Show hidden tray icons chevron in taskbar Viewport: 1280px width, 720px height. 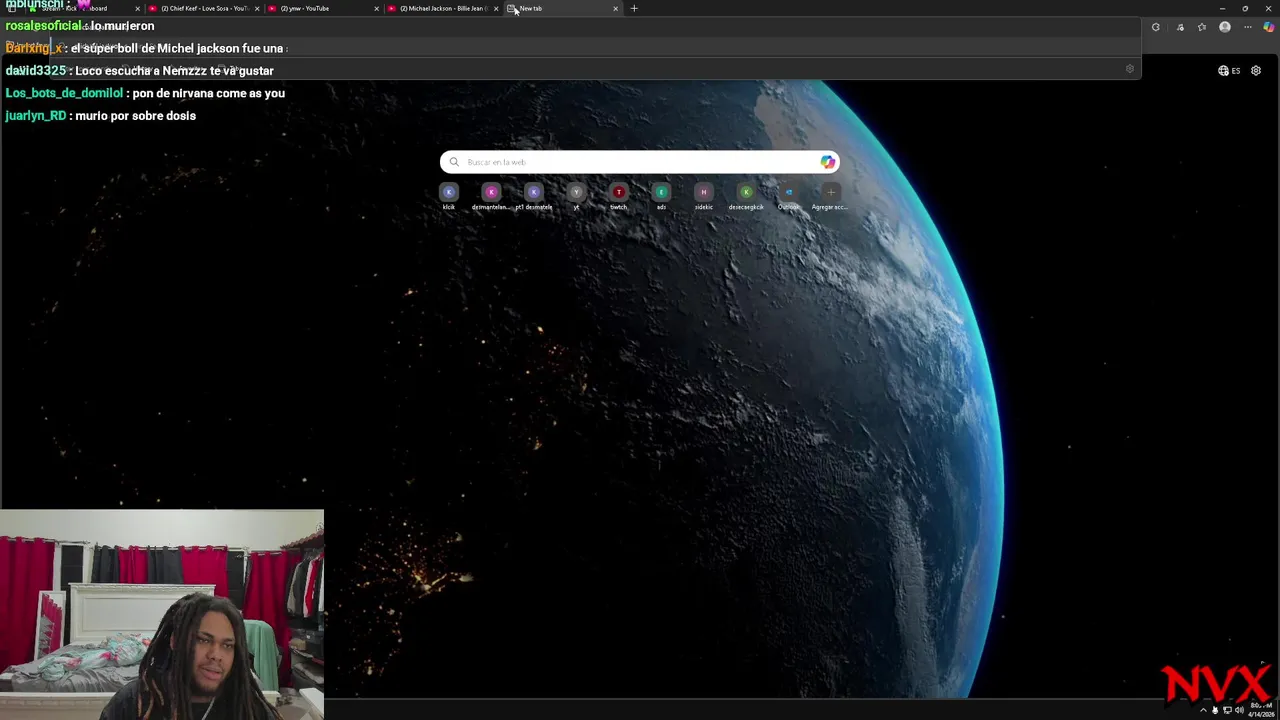tap(1203, 710)
